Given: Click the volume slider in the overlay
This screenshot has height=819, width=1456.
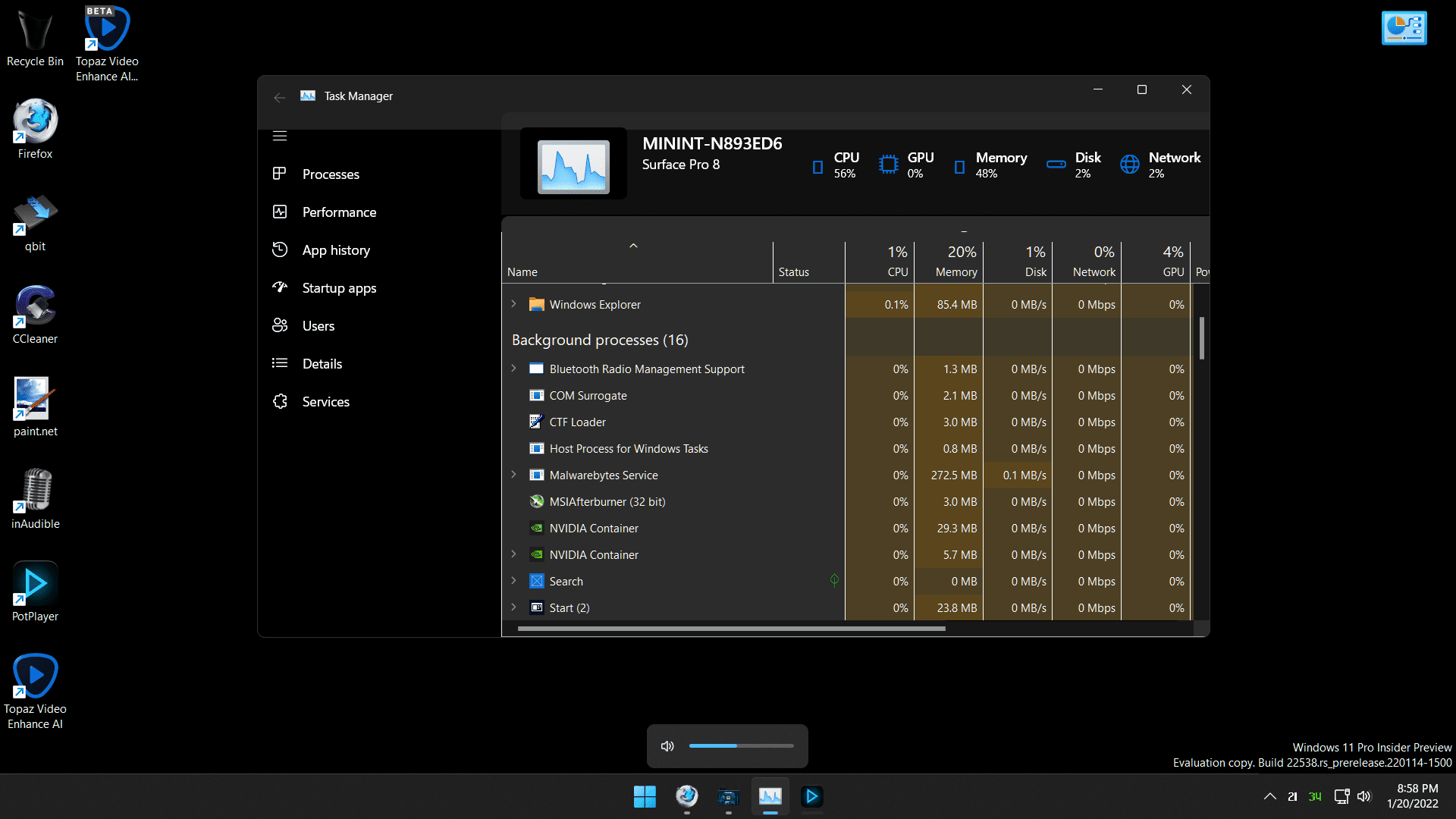Looking at the screenshot, I should [741, 745].
